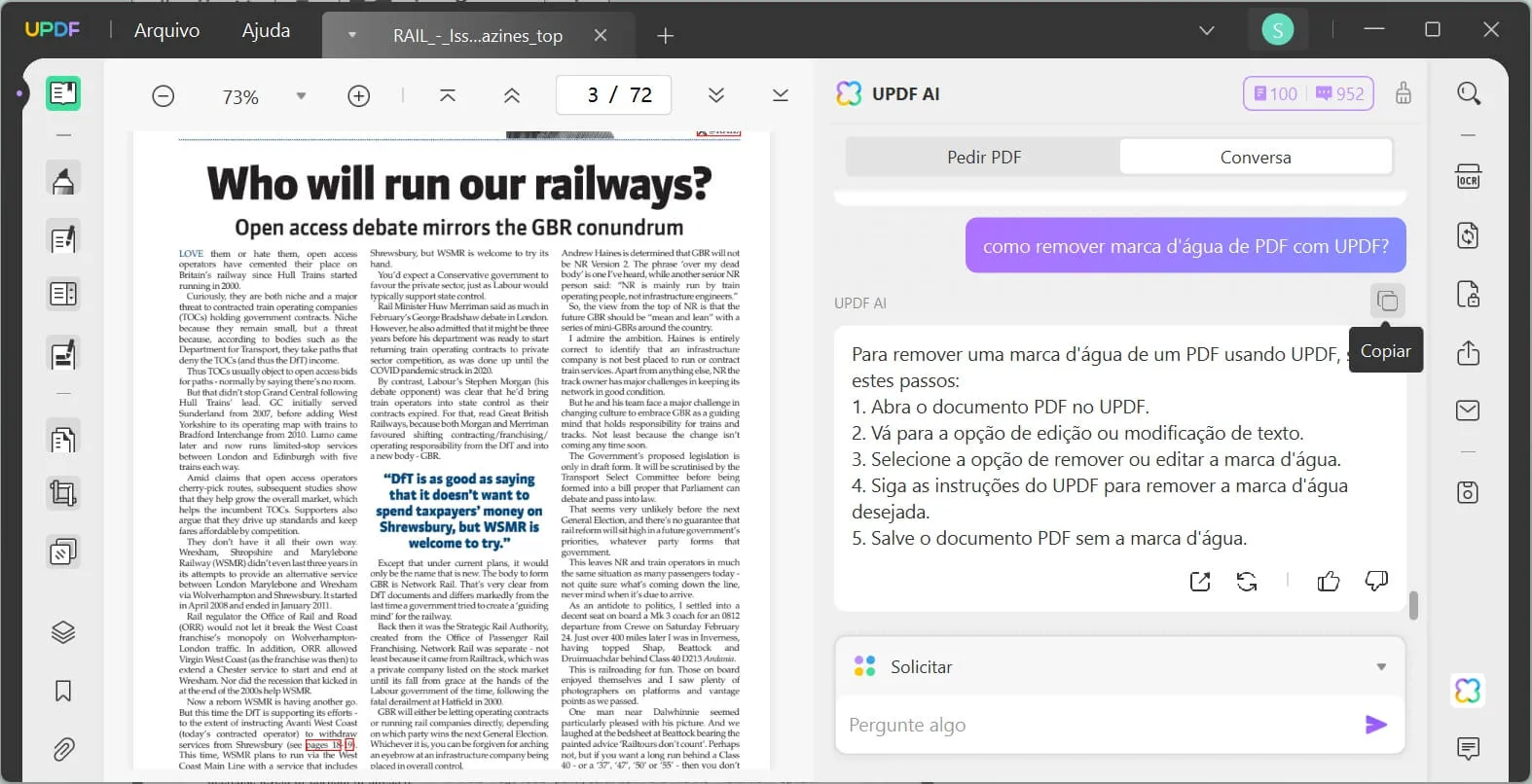1532x784 pixels.
Task: Open the tab list dropdown arrow before file name
Action: (x=352, y=35)
